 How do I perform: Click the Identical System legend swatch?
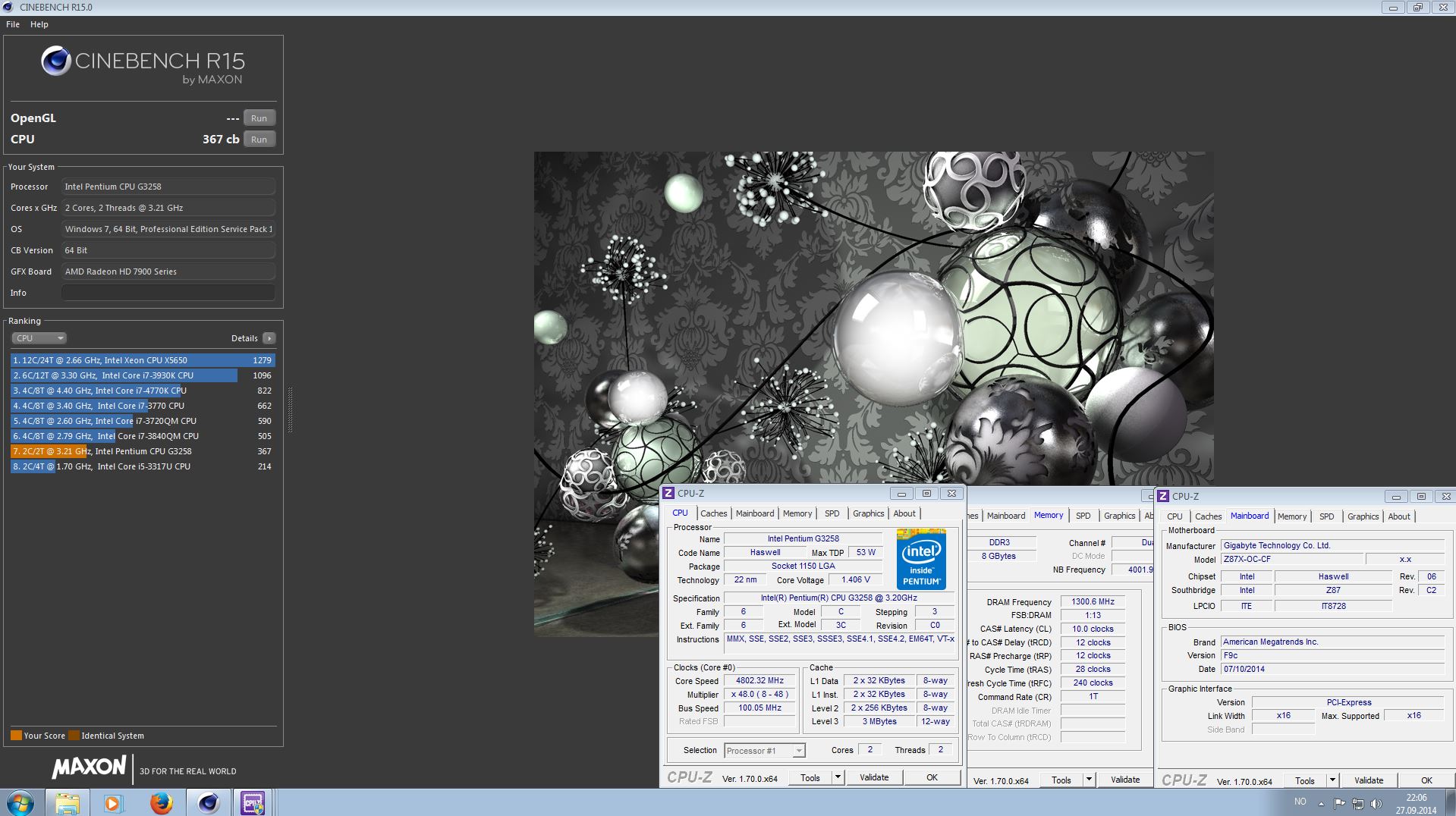(74, 736)
